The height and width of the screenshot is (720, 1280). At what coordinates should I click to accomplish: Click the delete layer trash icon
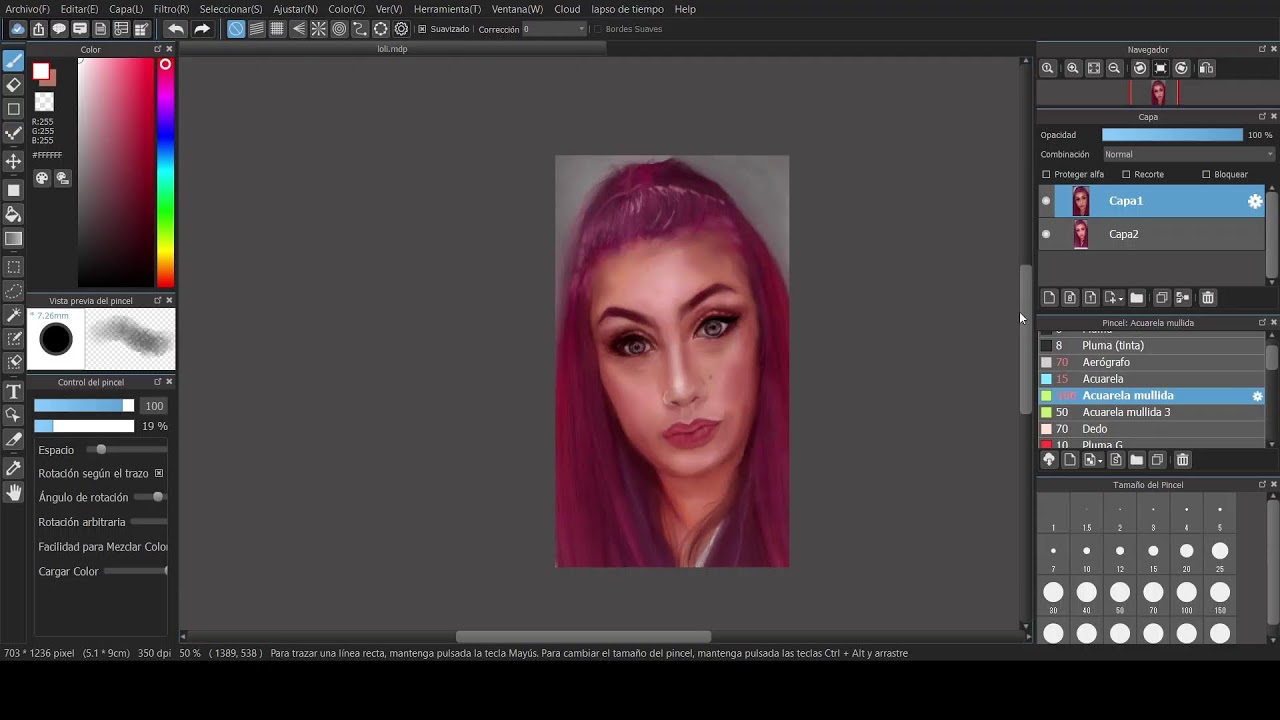1208,298
